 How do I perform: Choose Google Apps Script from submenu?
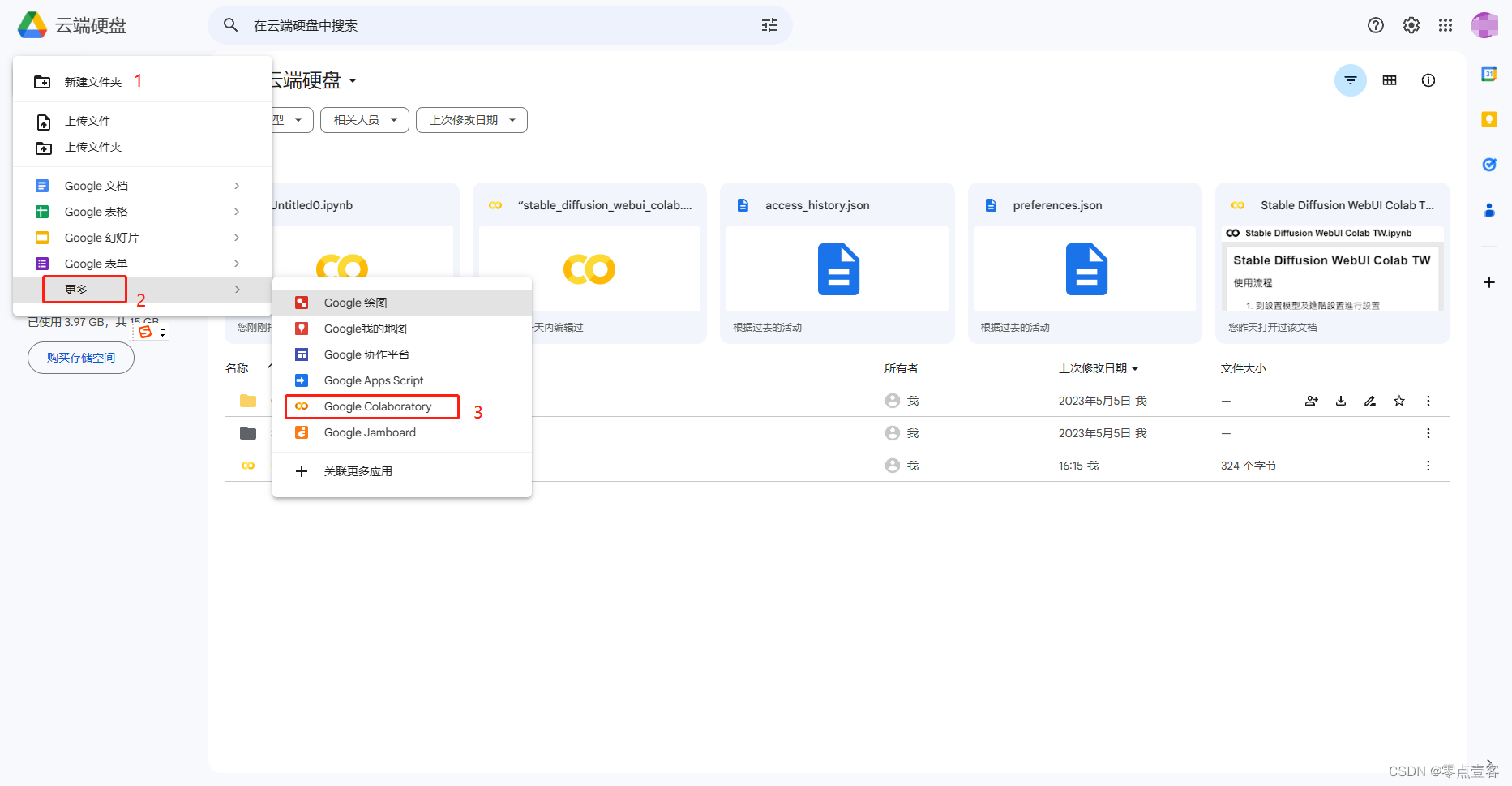tap(402, 380)
